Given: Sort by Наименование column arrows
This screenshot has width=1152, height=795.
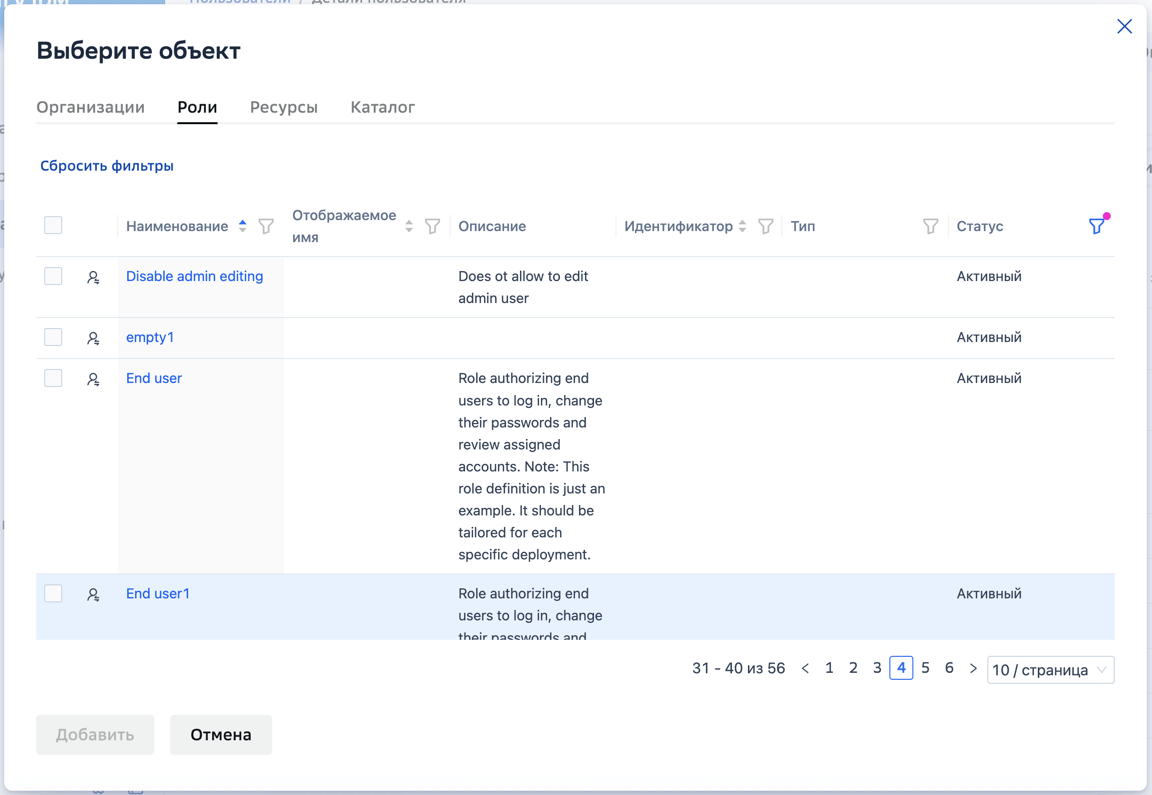Looking at the screenshot, I should point(242,226).
